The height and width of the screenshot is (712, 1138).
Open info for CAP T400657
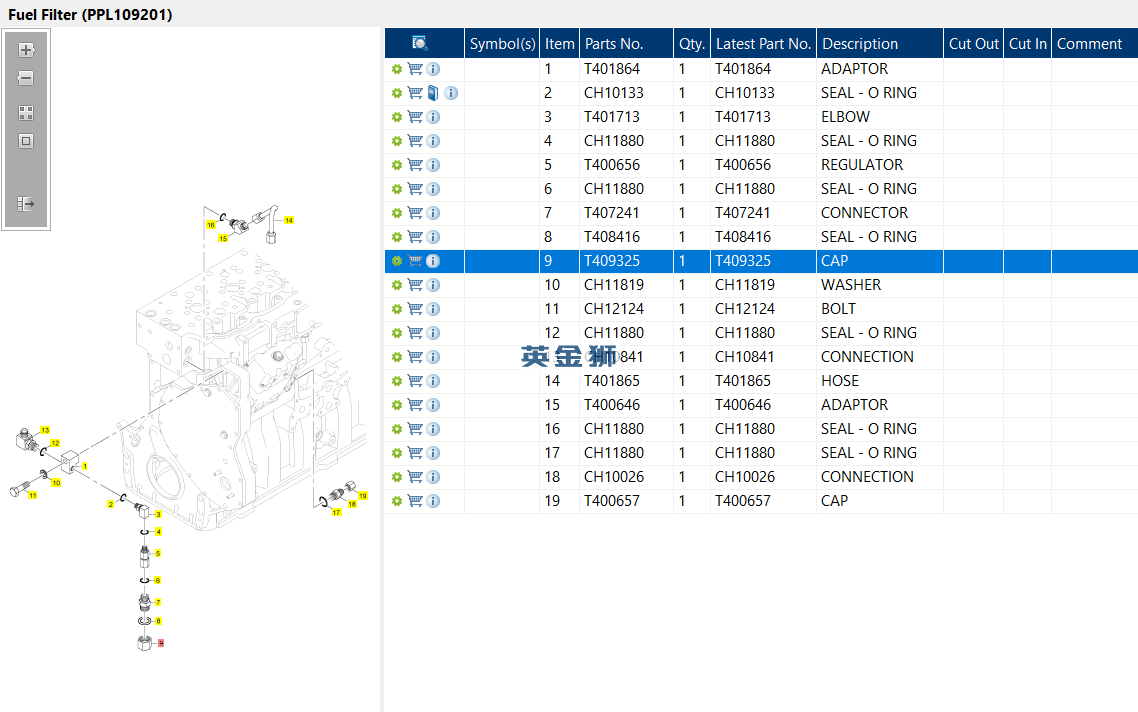click(x=433, y=500)
